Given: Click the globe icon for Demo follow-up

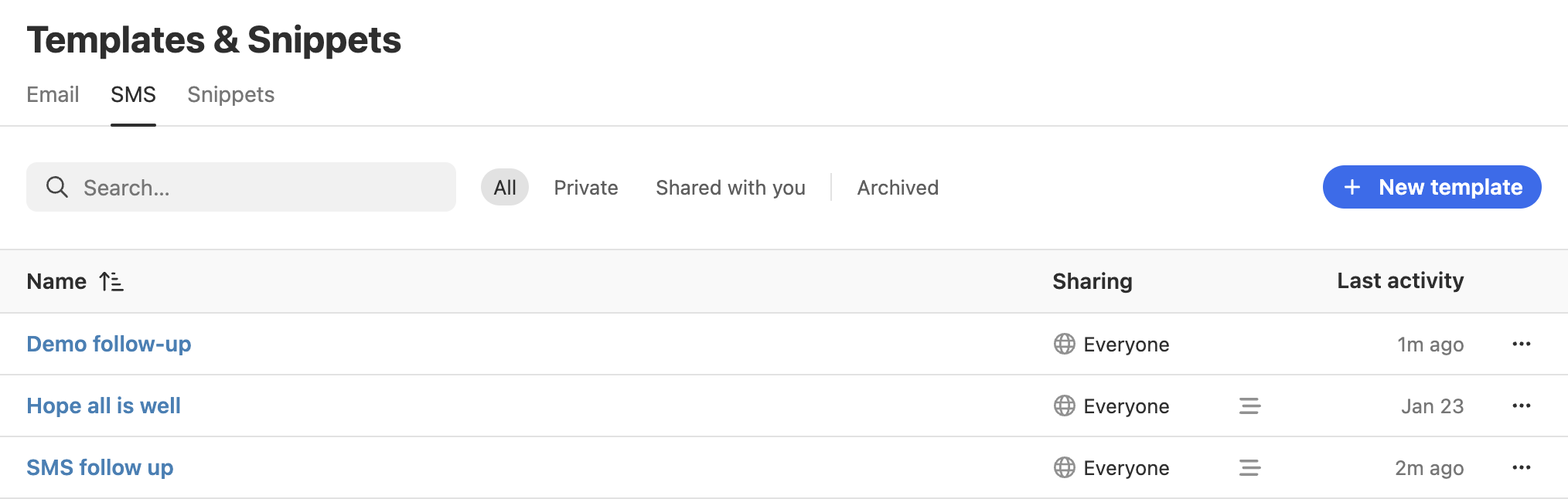Looking at the screenshot, I should [1064, 344].
